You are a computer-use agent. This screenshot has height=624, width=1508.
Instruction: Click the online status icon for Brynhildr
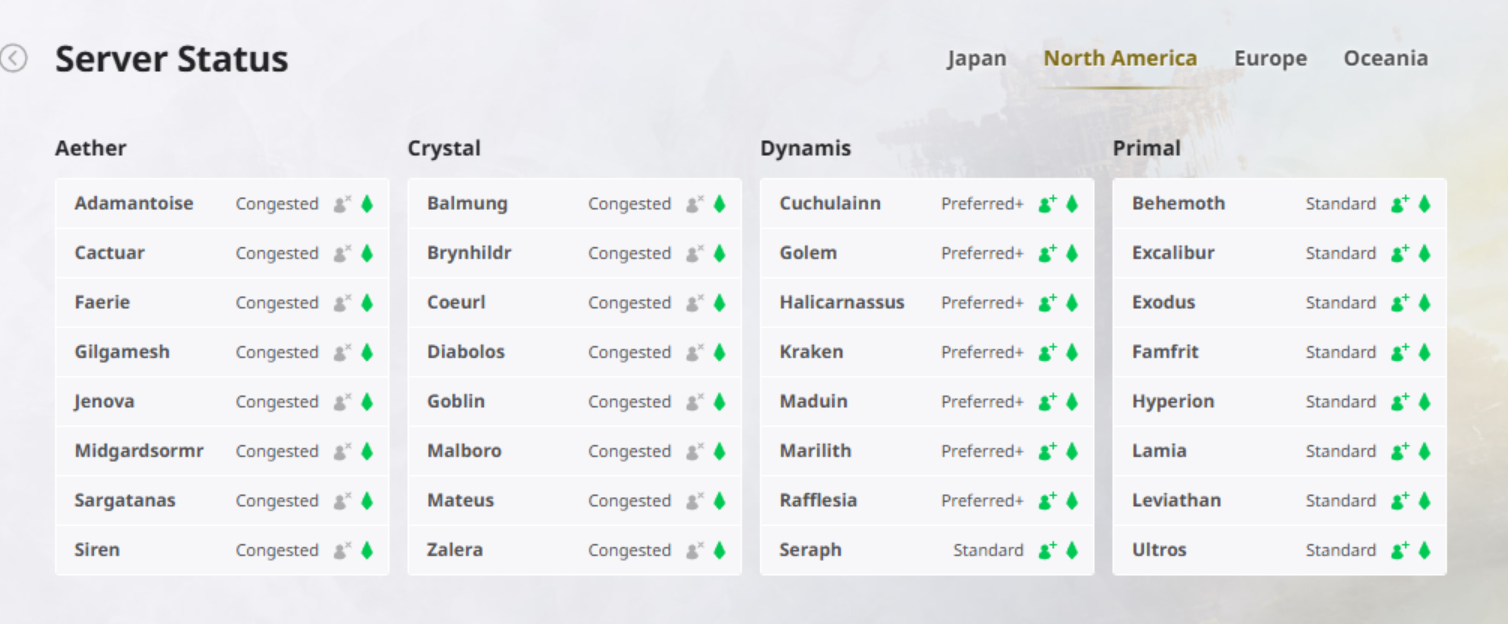click(719, 253)
